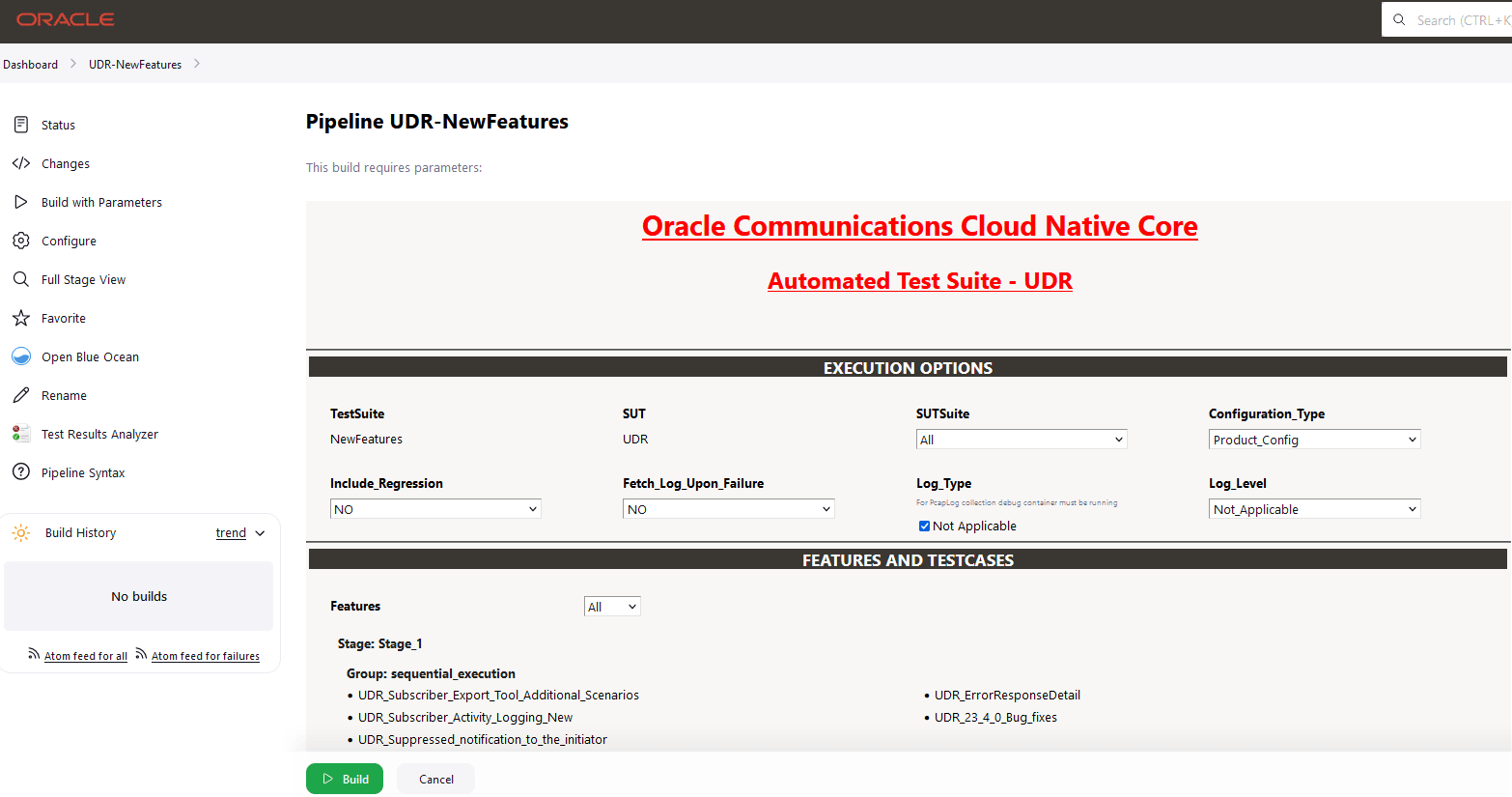Click the UDR value under SUT
Image resolution: width=1512 pixels, height=797 pixels.
point(635,439)
